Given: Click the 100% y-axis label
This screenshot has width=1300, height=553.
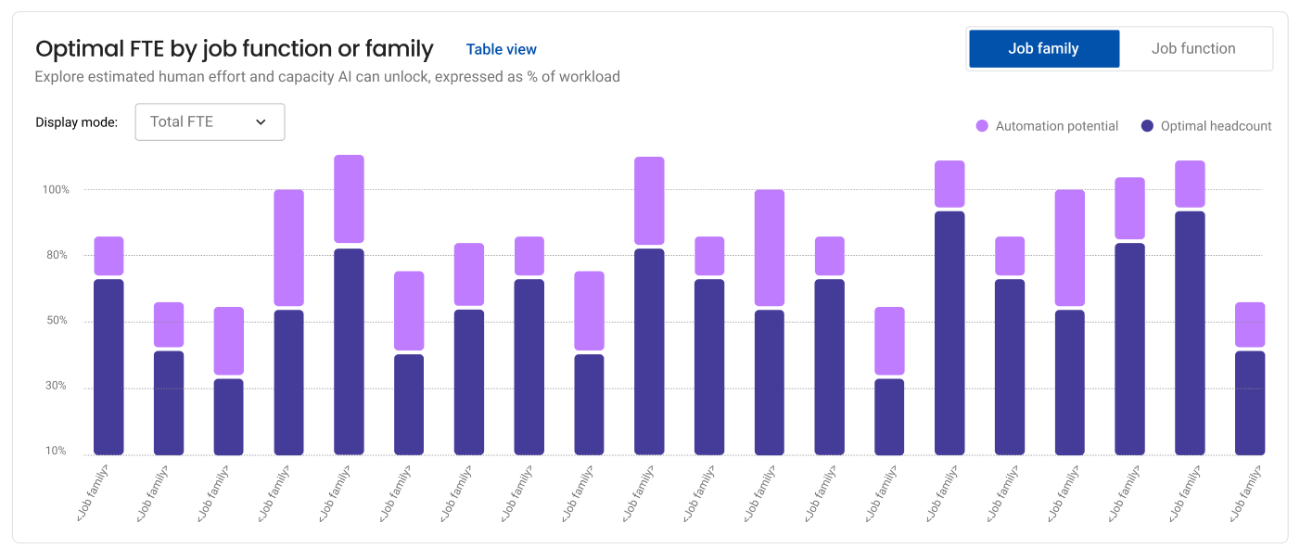Looking at the screenshot, I should point(55,190).
